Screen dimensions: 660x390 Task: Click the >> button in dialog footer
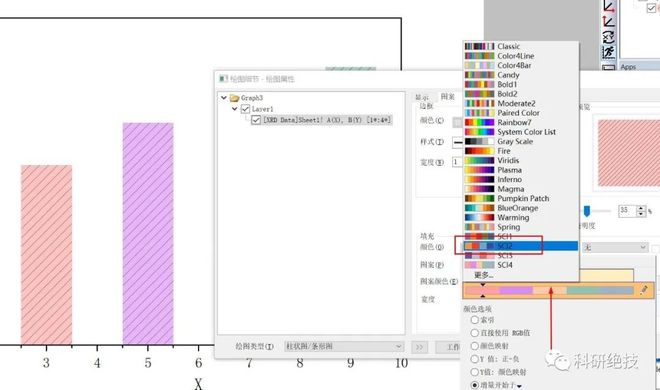[420, 347]
